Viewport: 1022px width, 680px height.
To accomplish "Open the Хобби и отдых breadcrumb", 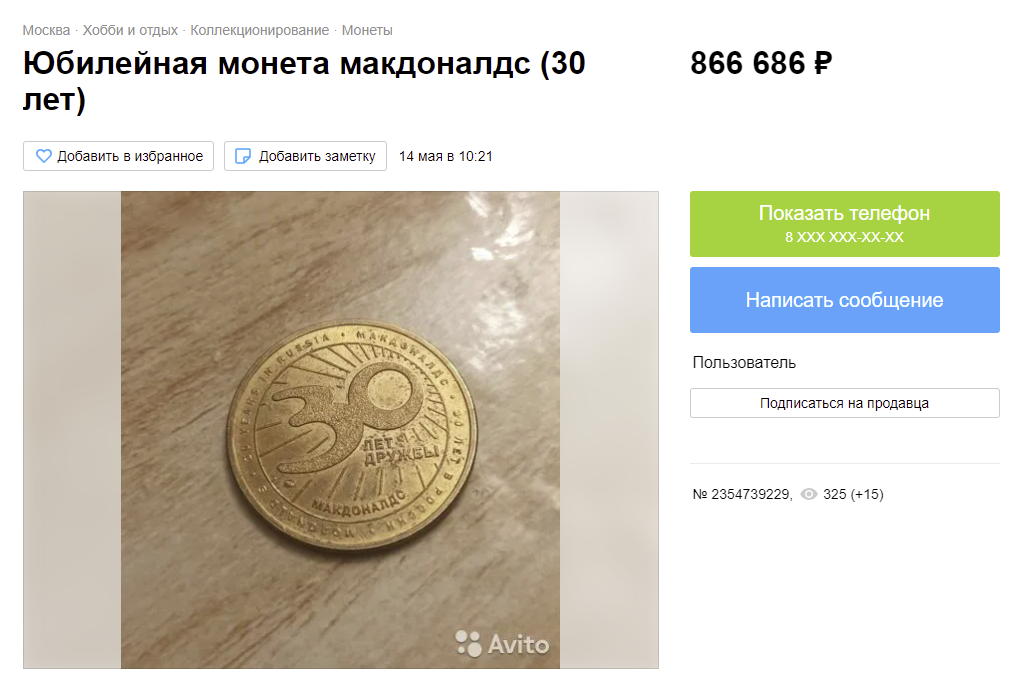I will click(x=130, y=31).
